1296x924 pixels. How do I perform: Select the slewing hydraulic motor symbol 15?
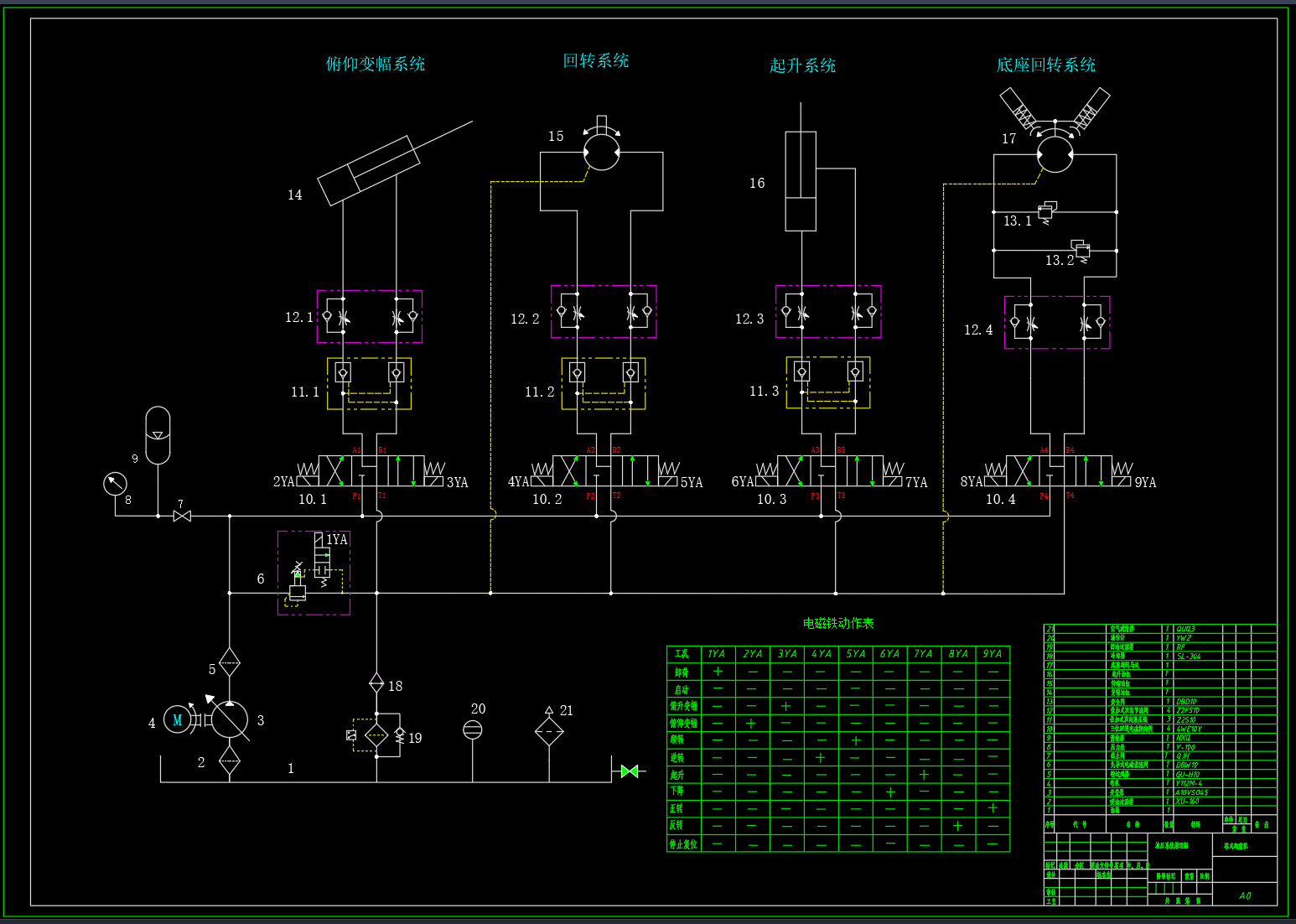[601, 153]
